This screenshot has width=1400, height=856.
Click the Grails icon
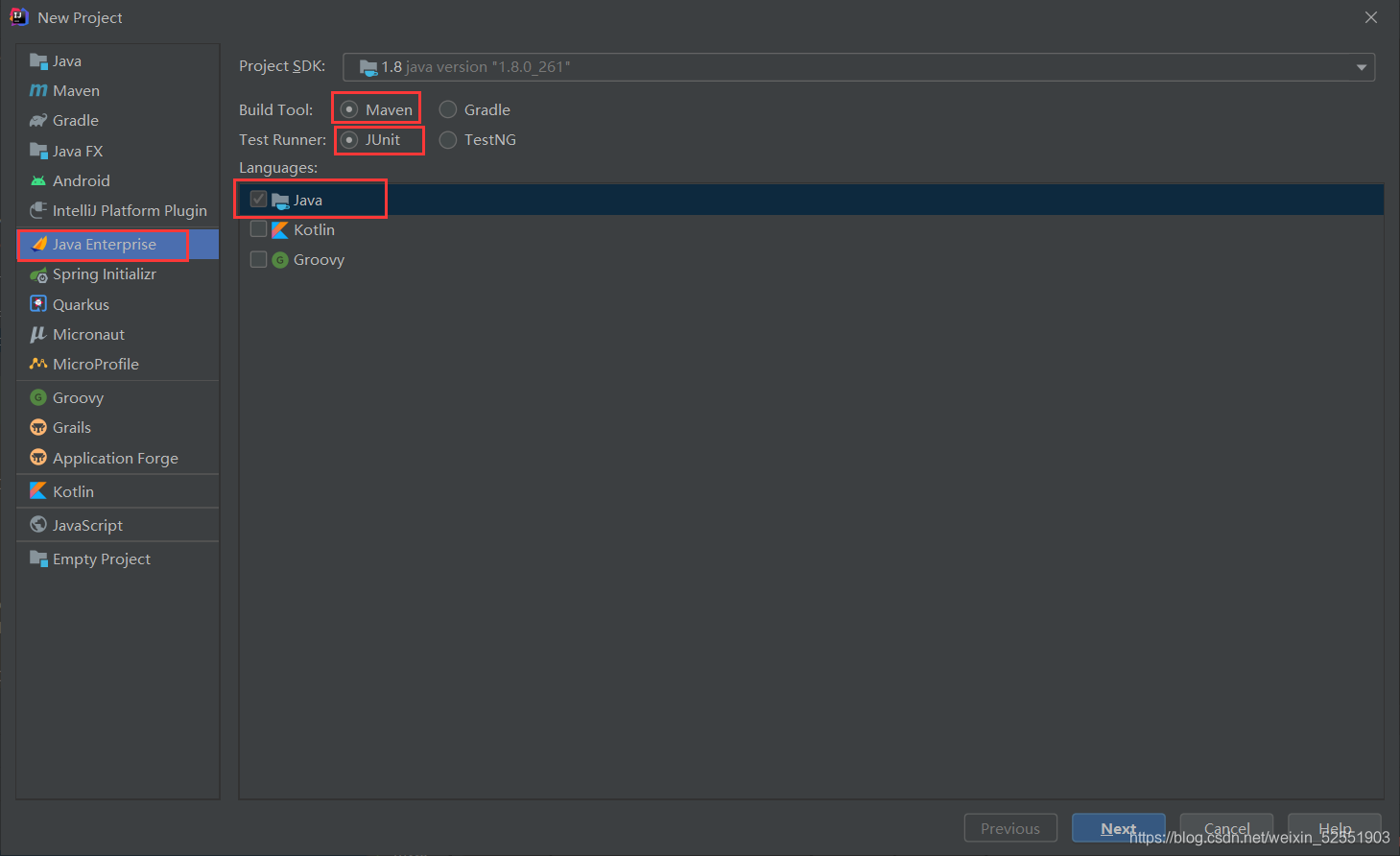(38, 427)
